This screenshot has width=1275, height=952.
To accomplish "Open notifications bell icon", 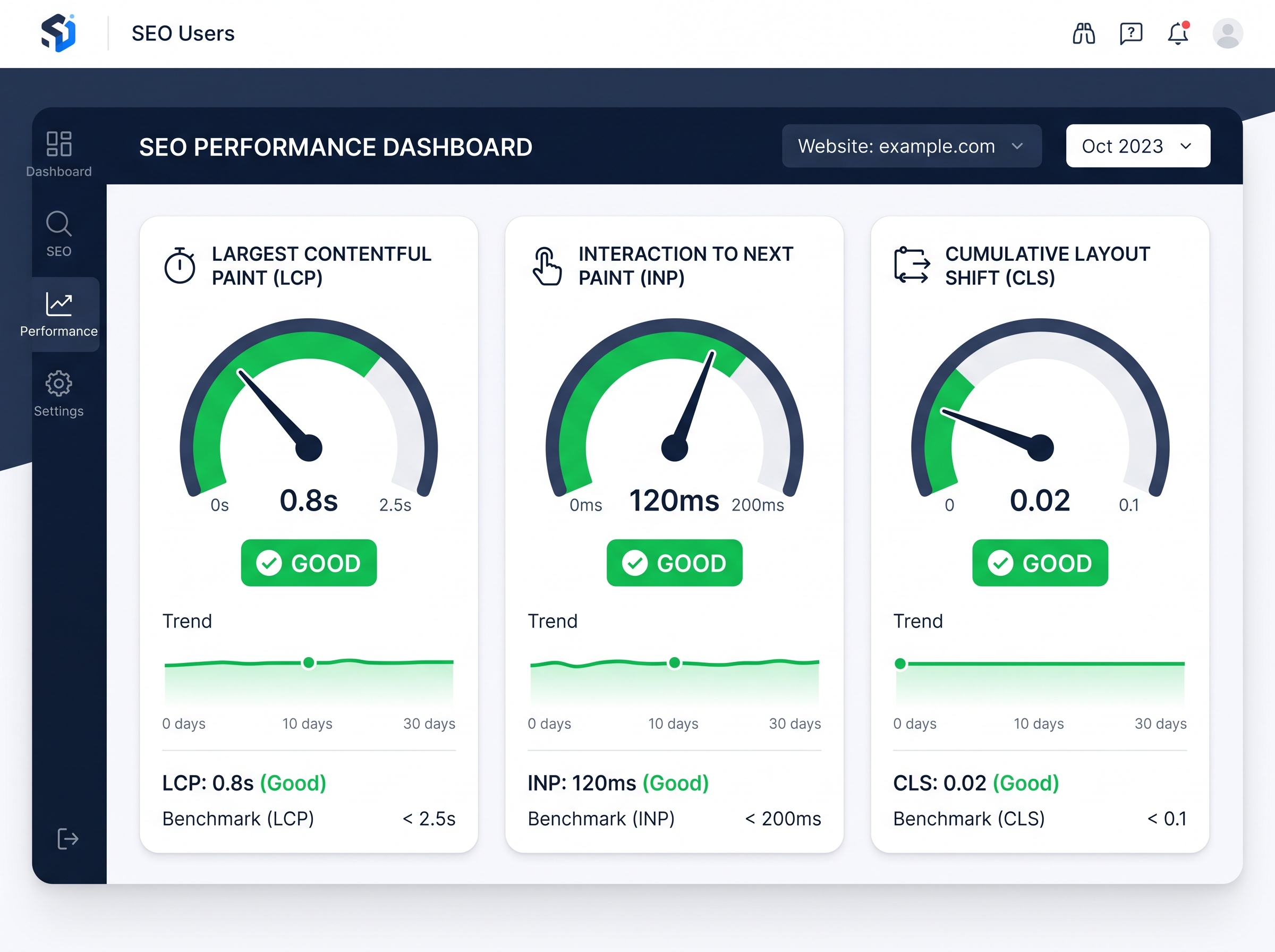I will click(x=1178, y=33).
